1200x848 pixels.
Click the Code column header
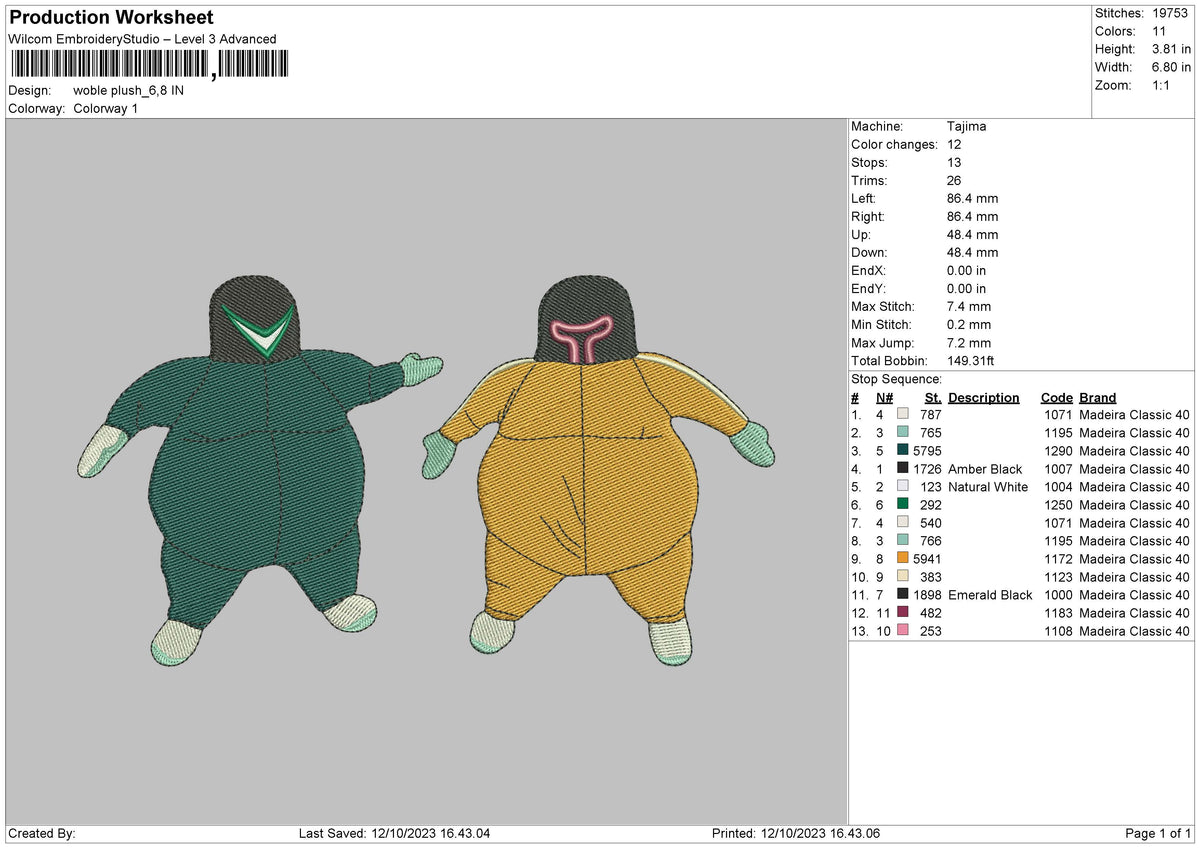(1057, 398)
